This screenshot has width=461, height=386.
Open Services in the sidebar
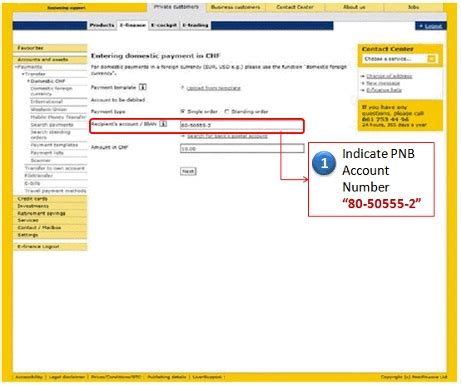point(50,220)
